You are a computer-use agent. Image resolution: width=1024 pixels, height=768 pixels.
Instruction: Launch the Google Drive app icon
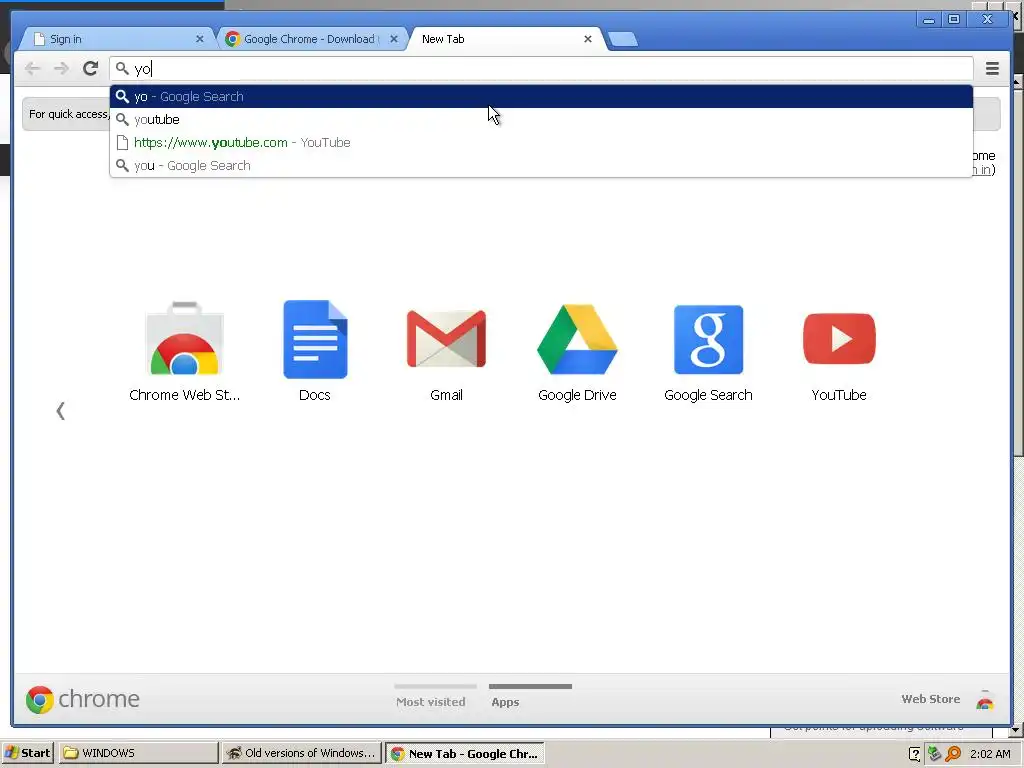point(577,339)
